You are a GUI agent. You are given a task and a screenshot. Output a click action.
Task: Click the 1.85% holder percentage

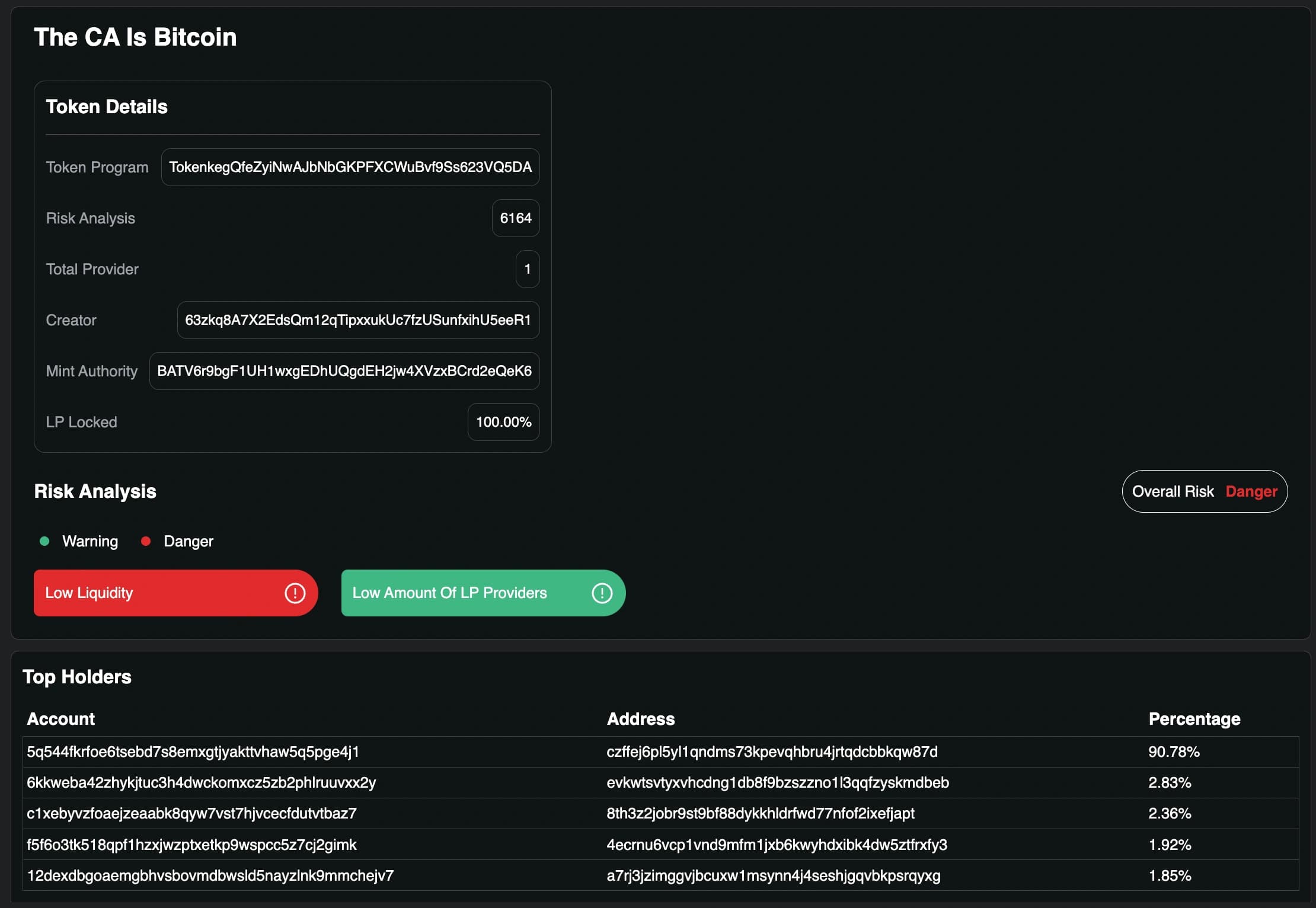click(1170, 875)
